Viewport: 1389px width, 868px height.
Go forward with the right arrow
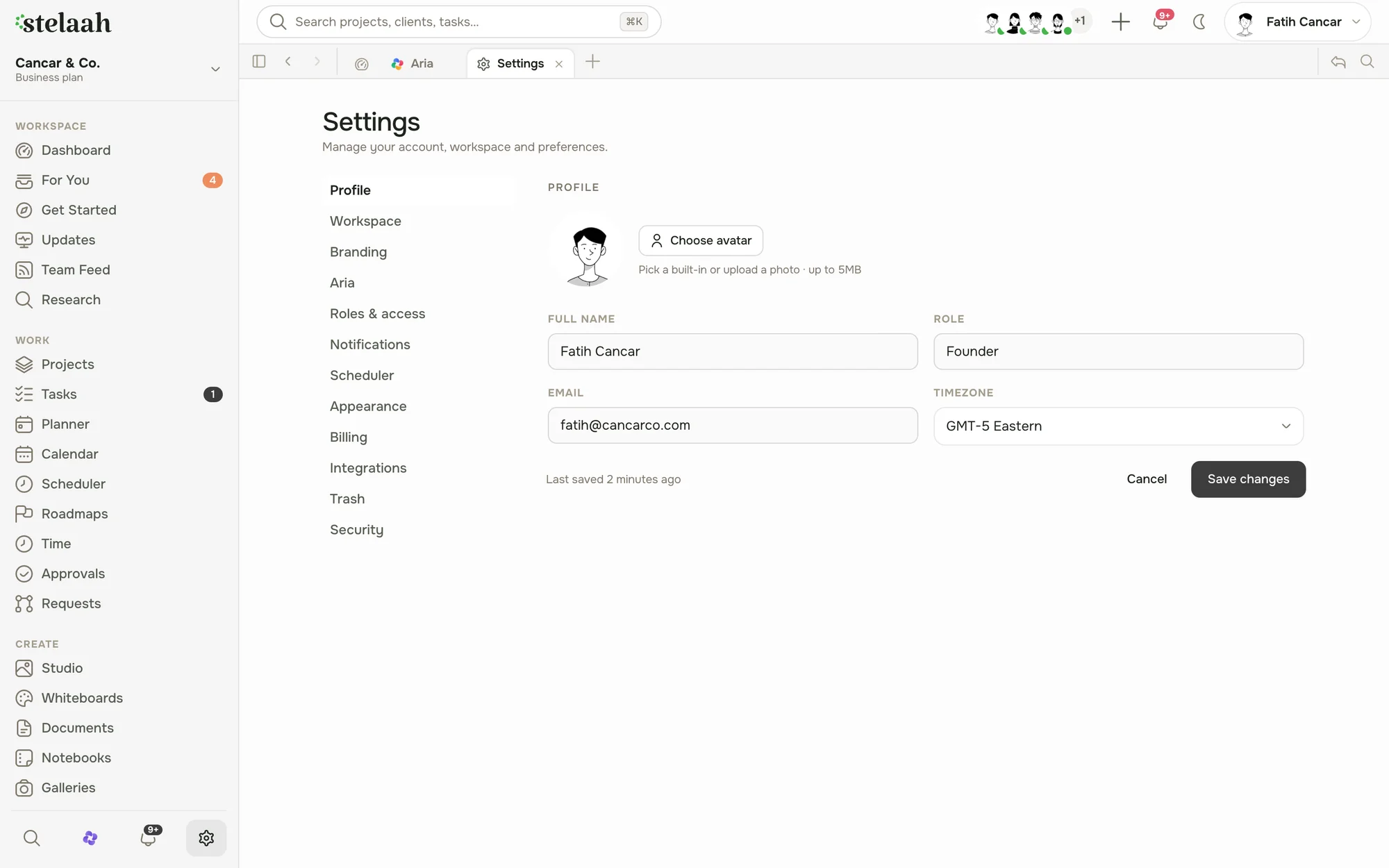317,61
